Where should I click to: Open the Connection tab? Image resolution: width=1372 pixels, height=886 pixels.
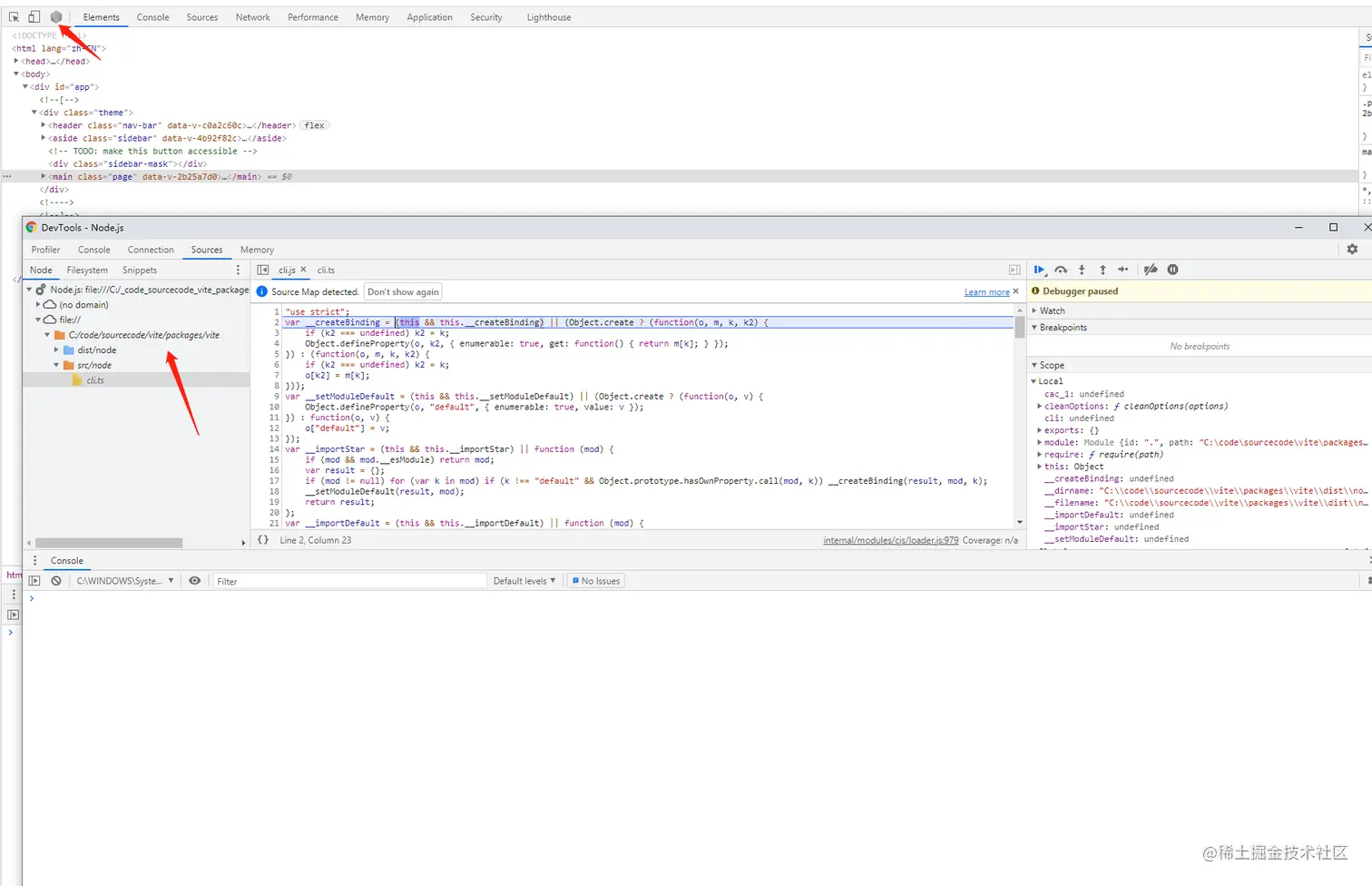tap(151, 250)
